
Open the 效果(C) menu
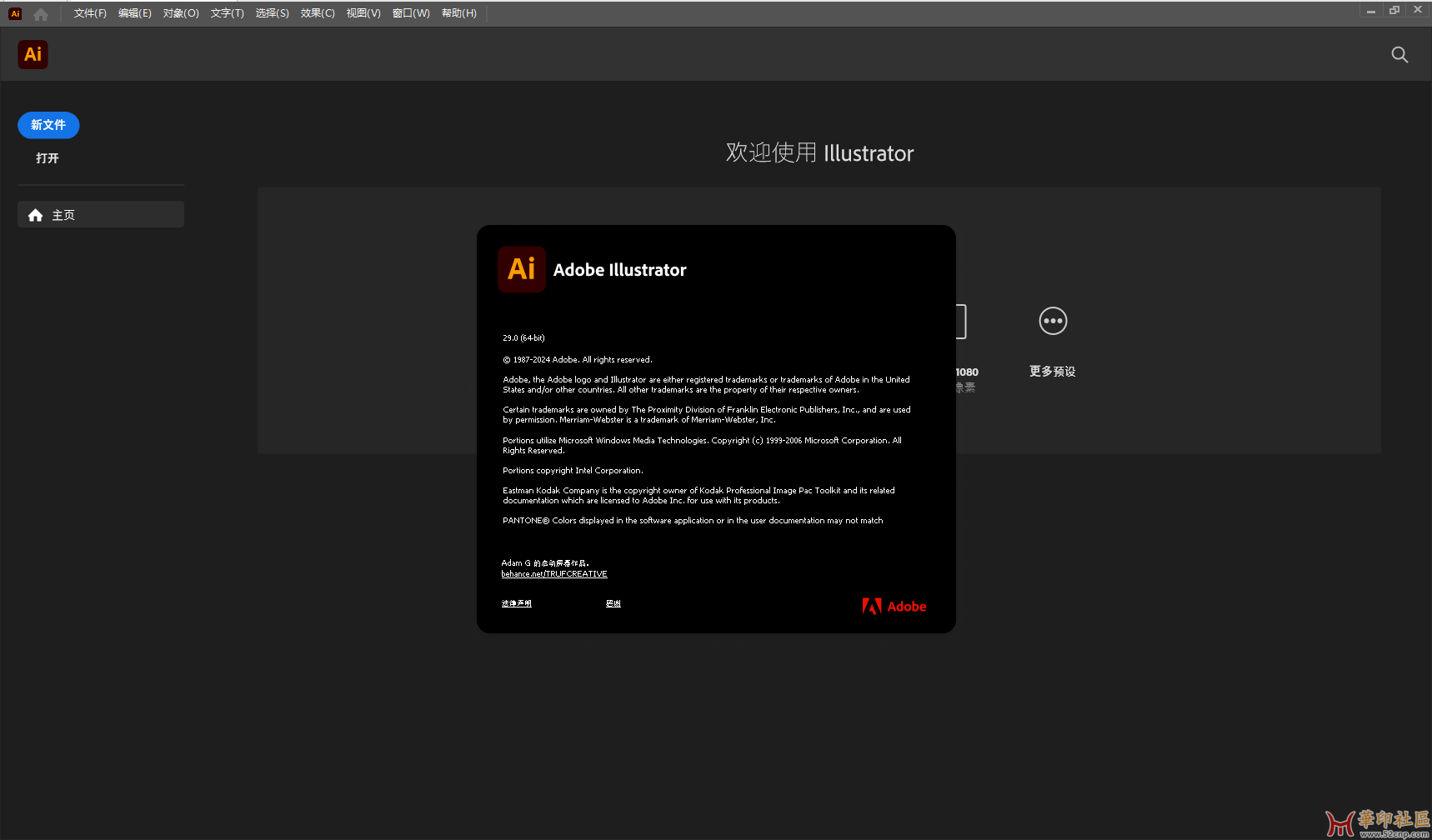click(318, 13)
